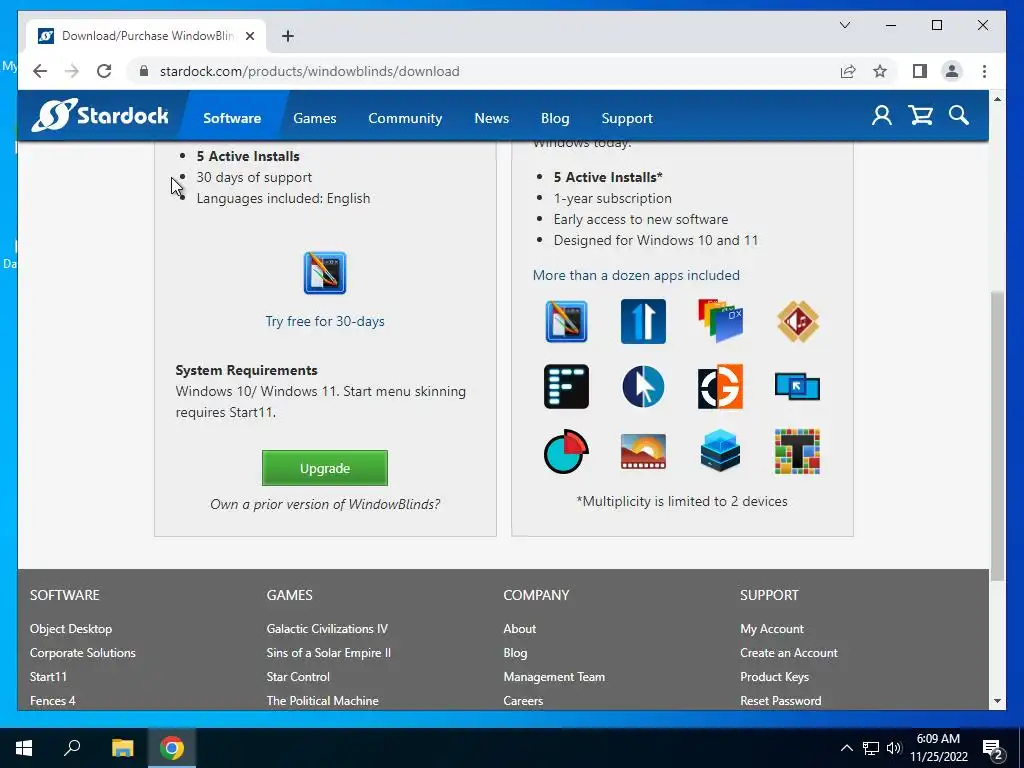Image resolution: width=1024 pixels, height=768 pixels.
Task: Open taskbar search magnifier
Action: pyautogui.click(x=72, y=748)
